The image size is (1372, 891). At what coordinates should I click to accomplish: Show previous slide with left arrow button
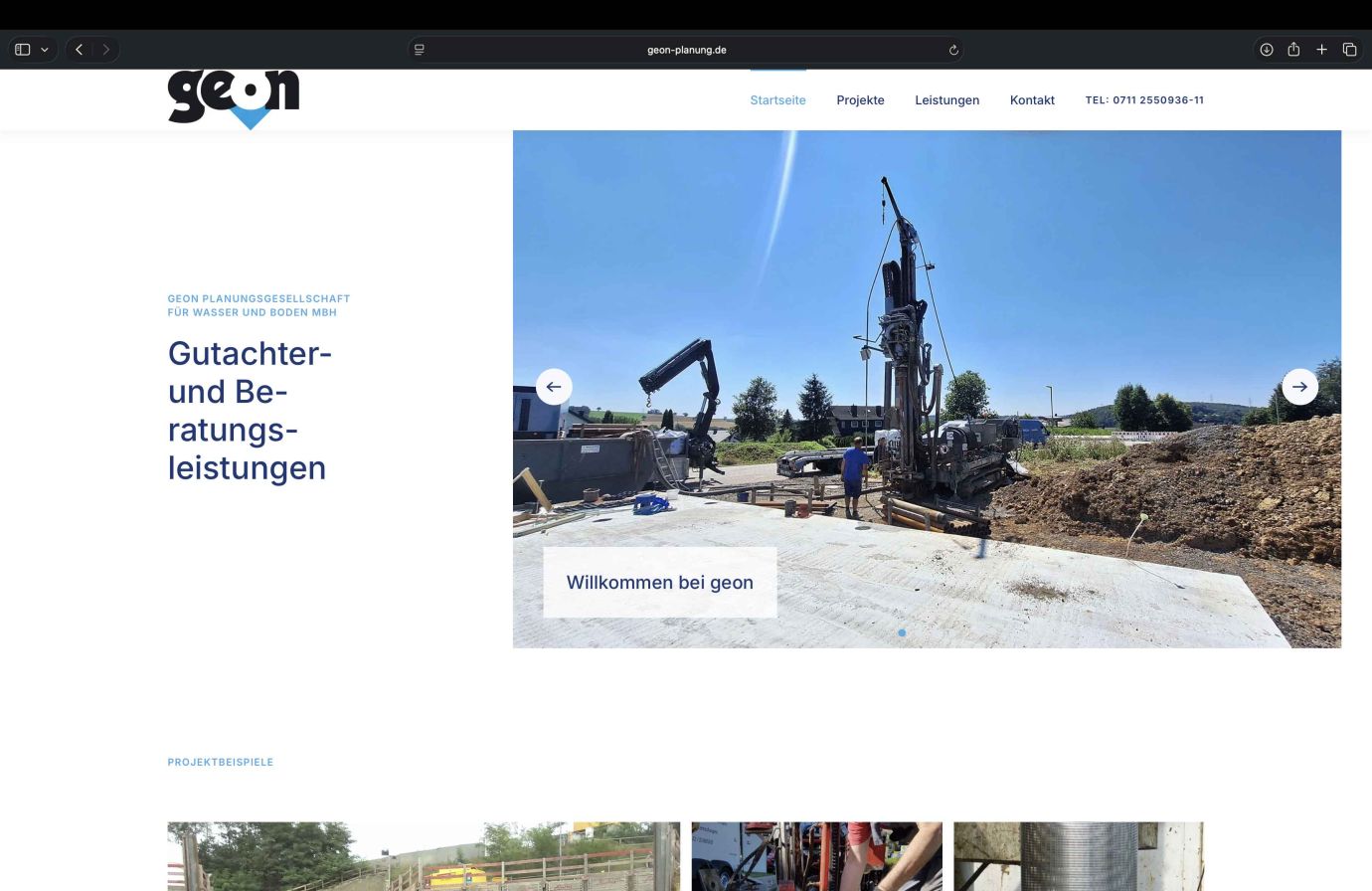click(x=554, y=387)
